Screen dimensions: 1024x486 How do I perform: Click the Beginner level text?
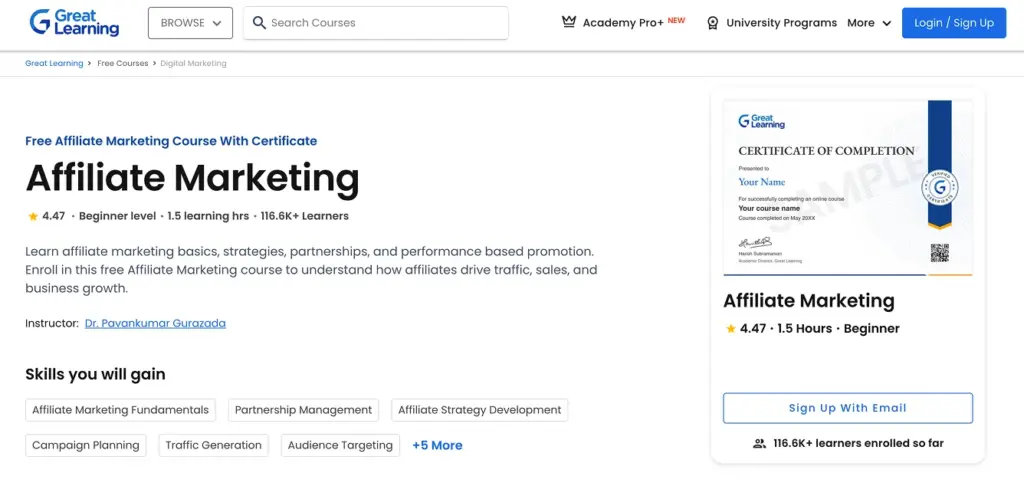[118, 216]
